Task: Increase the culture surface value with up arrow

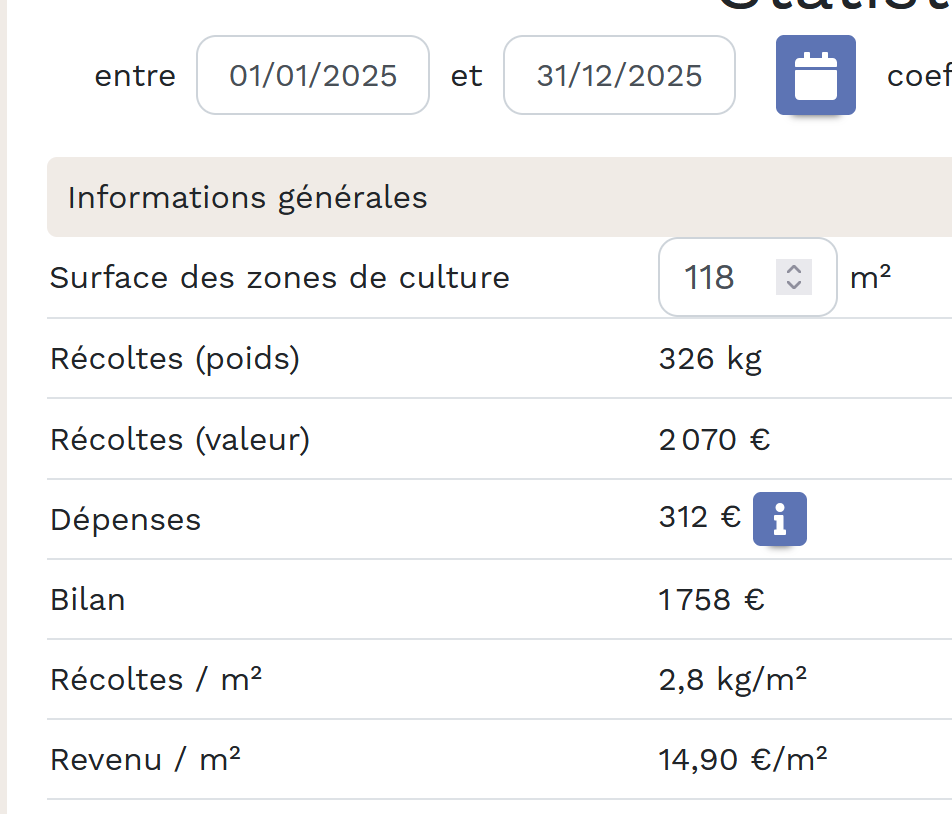Action: [794, 269]
